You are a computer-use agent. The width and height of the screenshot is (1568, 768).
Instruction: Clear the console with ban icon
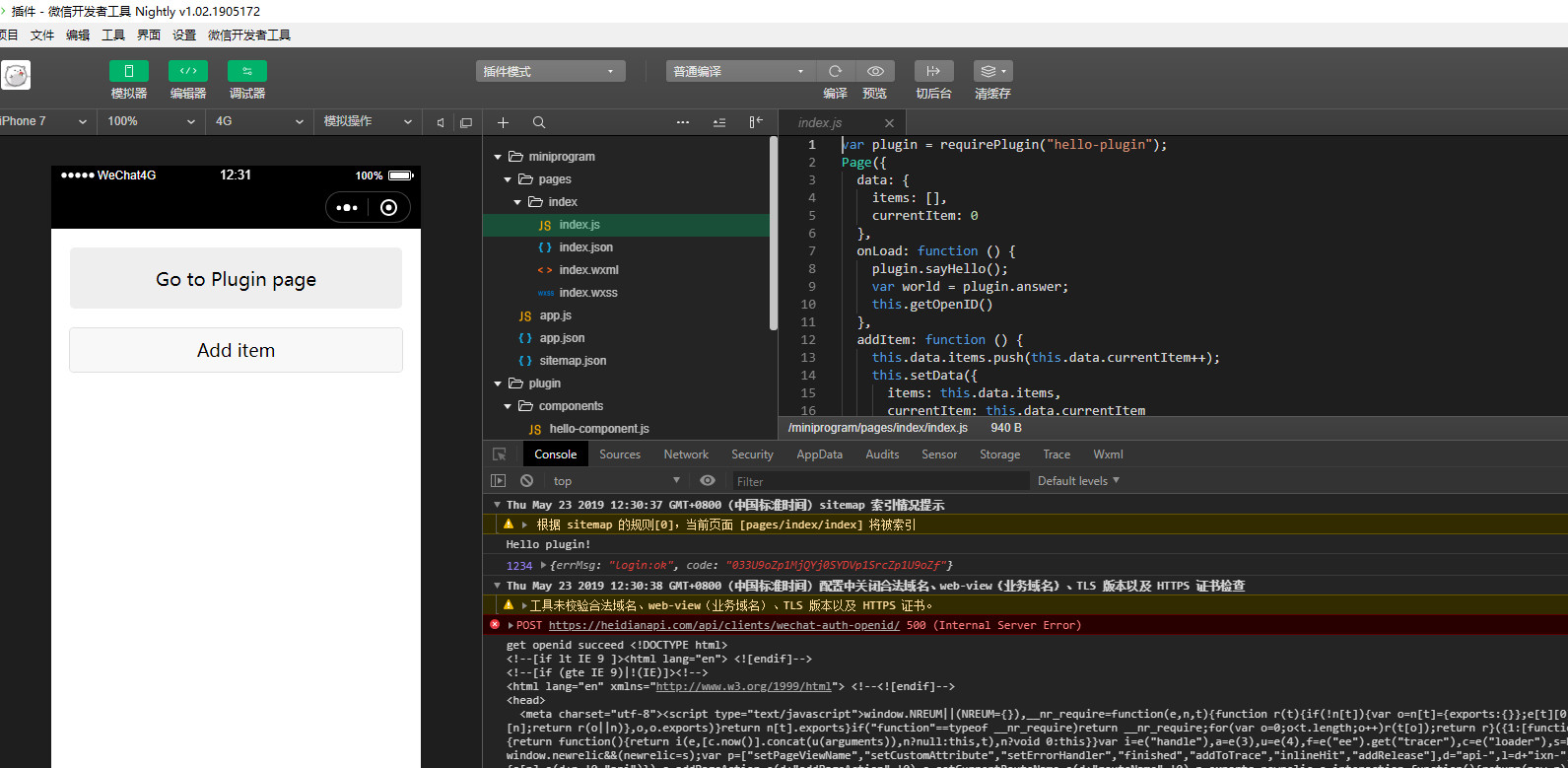[527, 481]
